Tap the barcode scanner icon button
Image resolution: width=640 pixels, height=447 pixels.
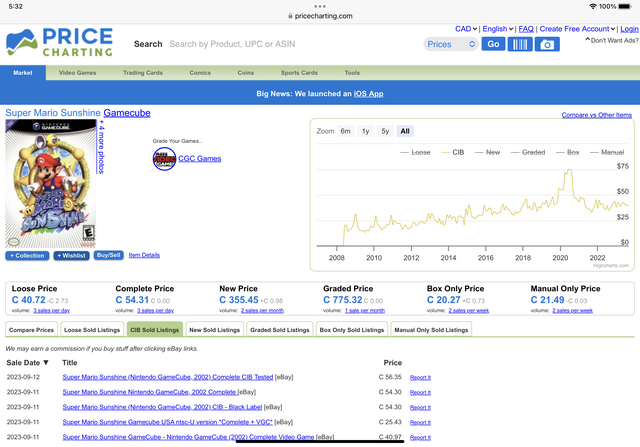(x=520, y=44)
